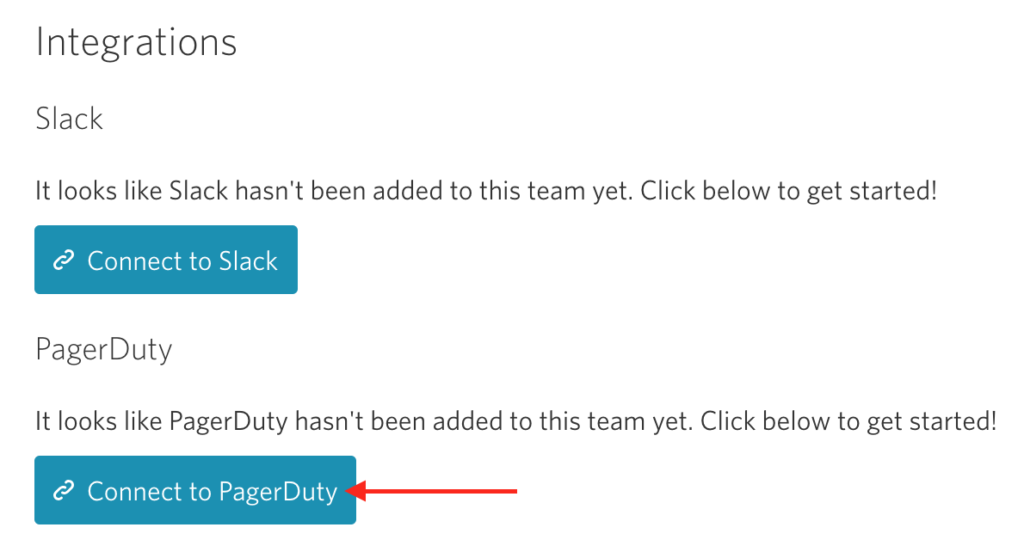The height and width of the screenshot is (552, 1024).
Task: Select the Integrations page heading
Action: 136,42
